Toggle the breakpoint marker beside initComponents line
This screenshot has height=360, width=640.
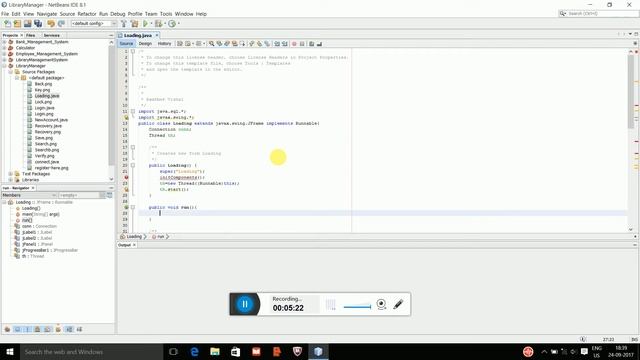(126, 178)
